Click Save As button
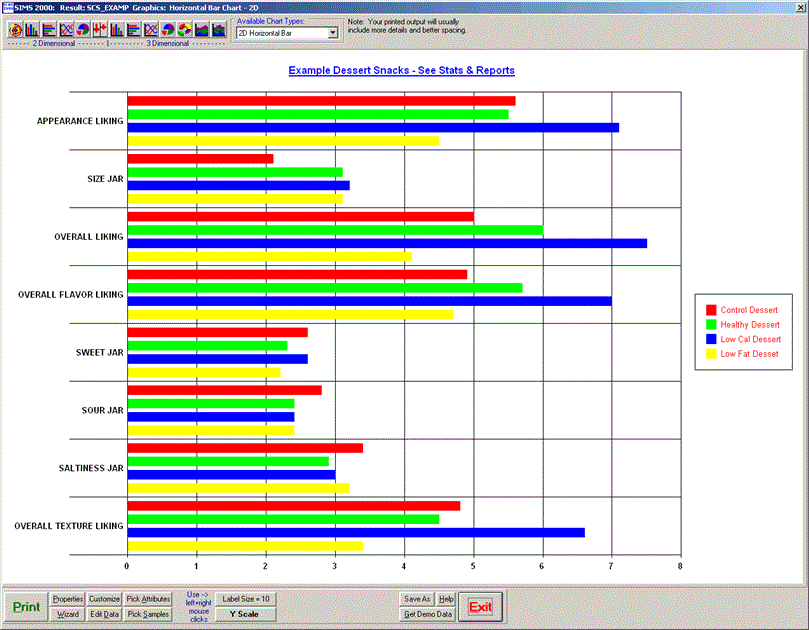 [417, 599]
